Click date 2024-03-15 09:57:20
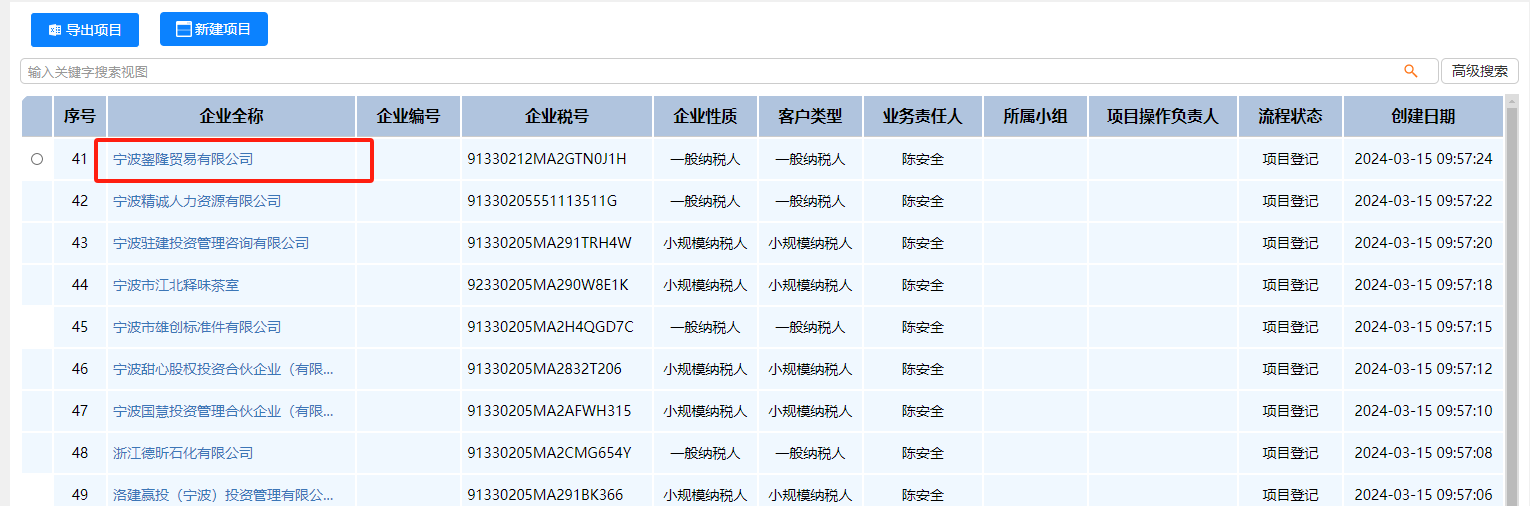This screenshot has width=1530, height=506. click(x=1423, y=243)
